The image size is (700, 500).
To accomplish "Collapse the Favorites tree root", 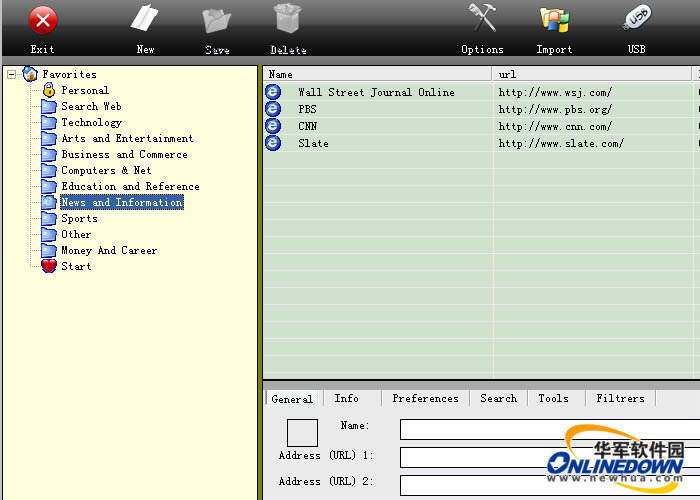I will pyautogui.click(x=12, y=75).
